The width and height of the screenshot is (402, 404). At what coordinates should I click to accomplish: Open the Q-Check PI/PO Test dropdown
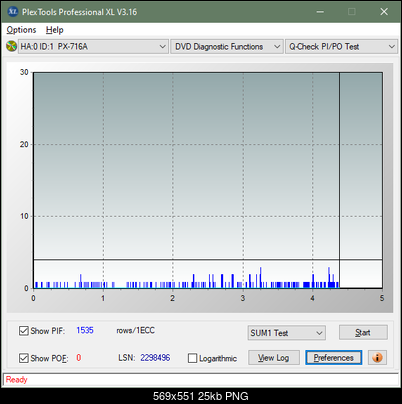coord(341,46)
